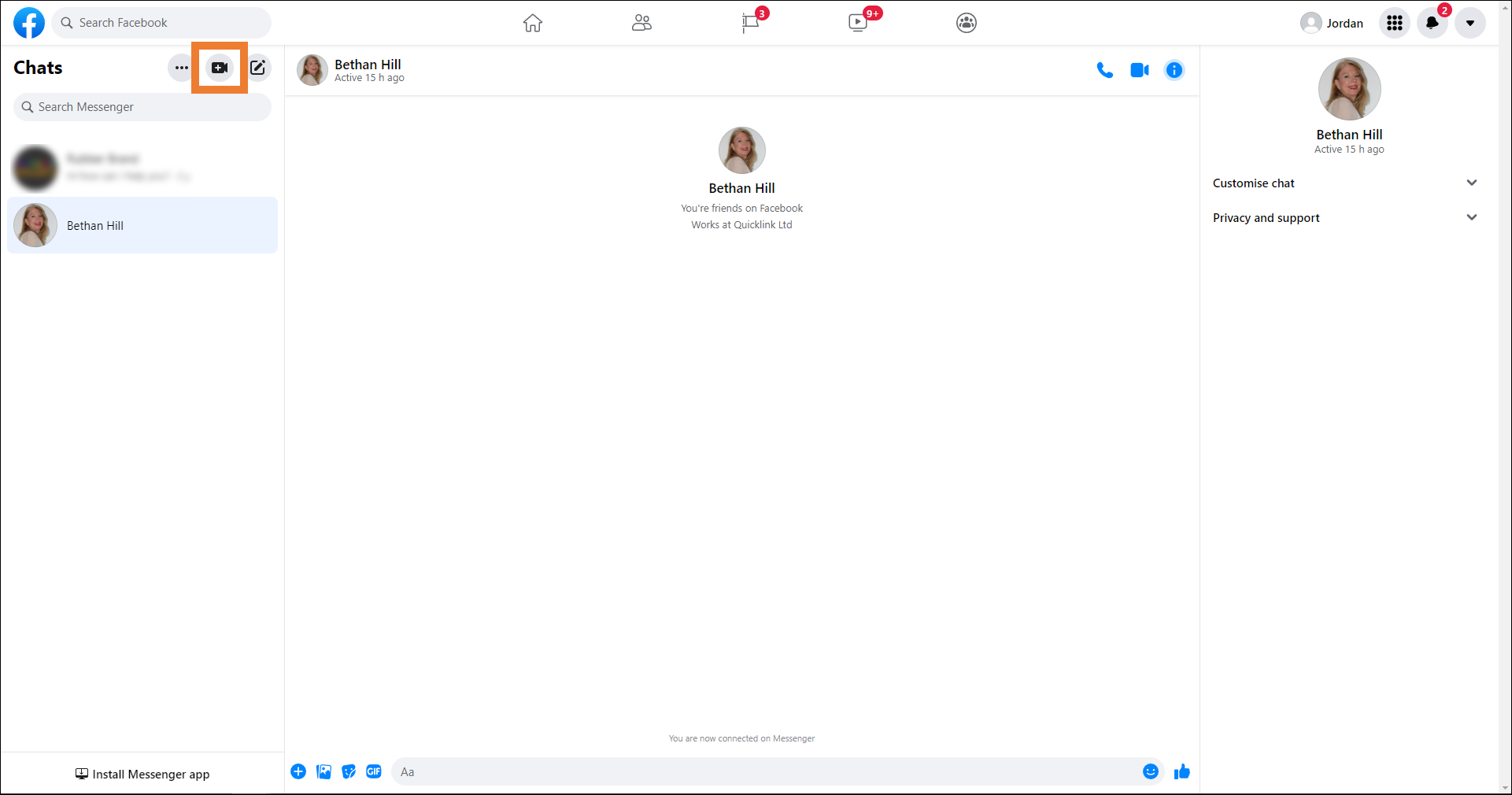The image size is (1512, 795).
Task: Choose a sticker to send
Action: click(349, 771)
